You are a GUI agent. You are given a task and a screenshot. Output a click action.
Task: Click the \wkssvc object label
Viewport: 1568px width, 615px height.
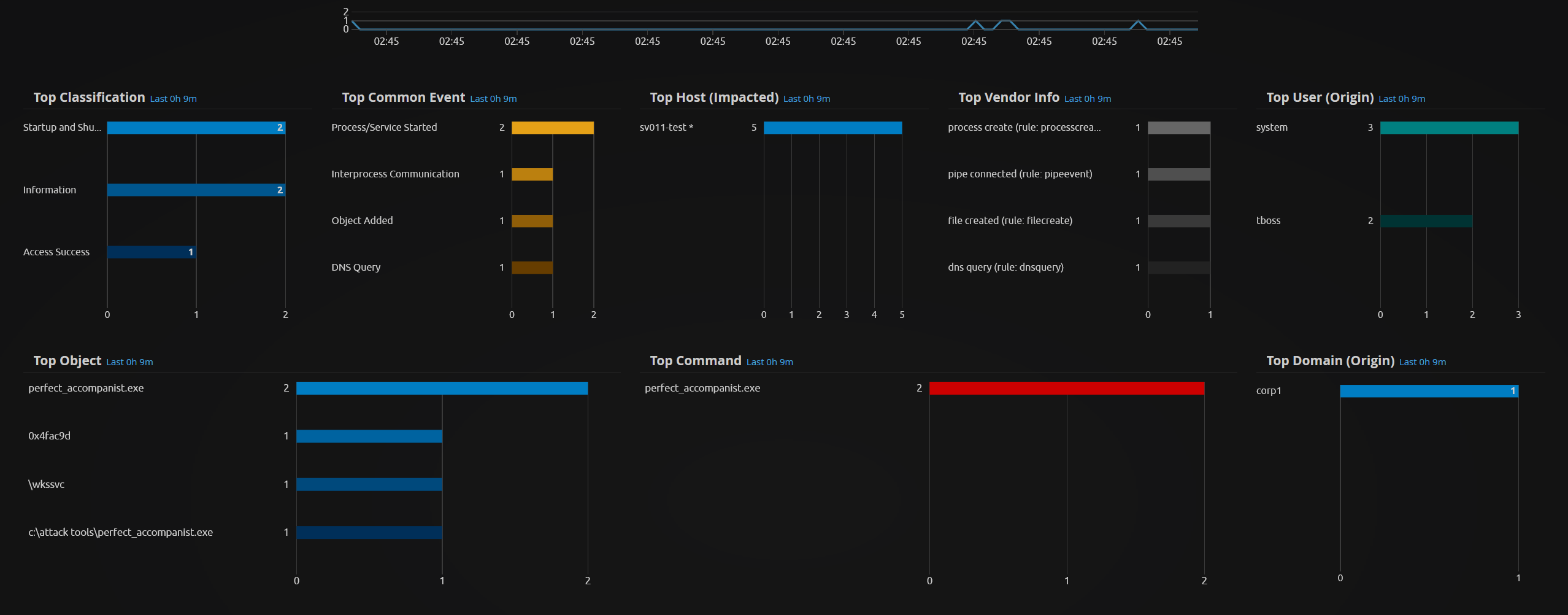pos(47,484)
